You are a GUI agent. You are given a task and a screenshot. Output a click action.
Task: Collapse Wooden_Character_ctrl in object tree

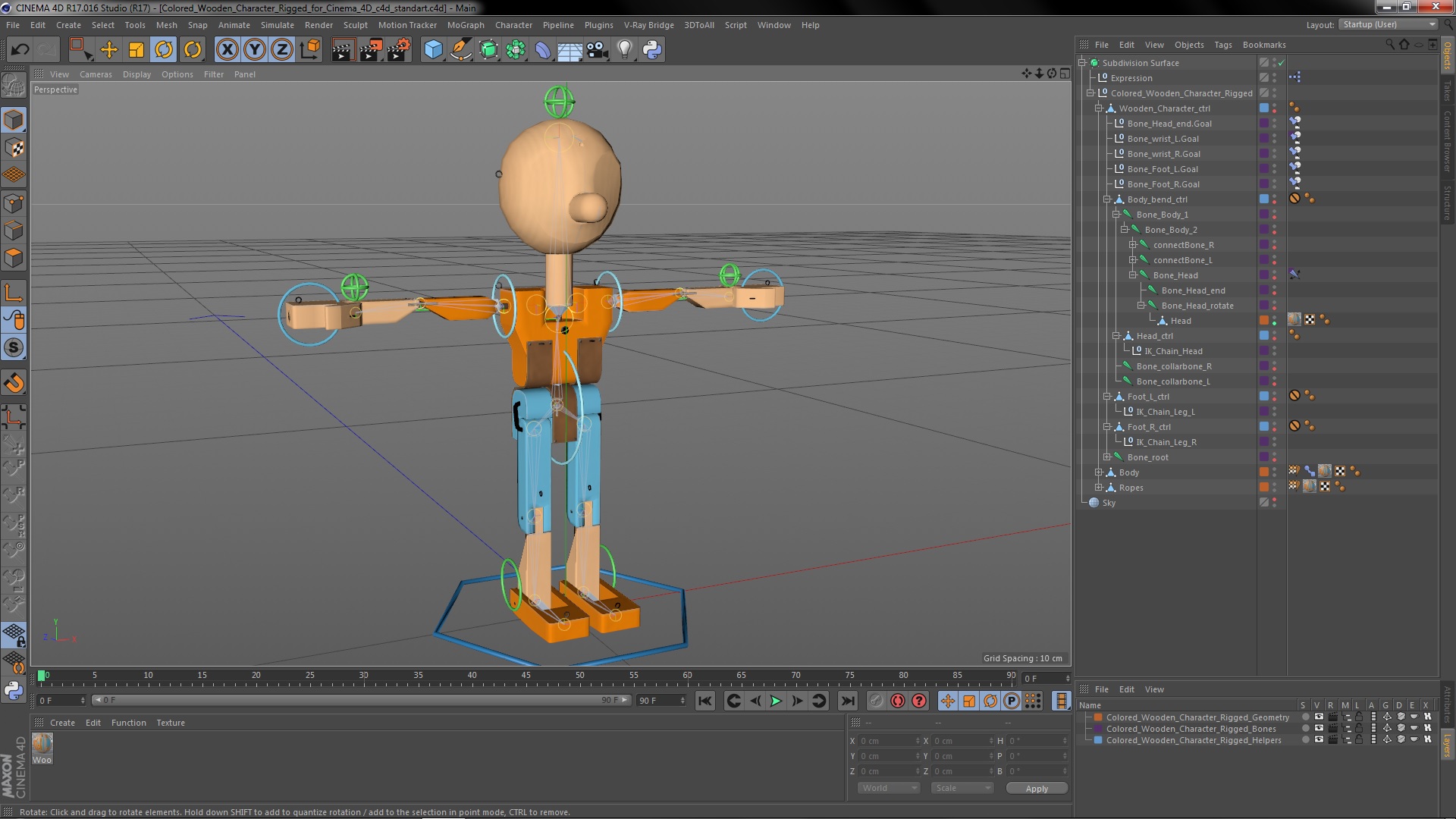(1098, 108)
